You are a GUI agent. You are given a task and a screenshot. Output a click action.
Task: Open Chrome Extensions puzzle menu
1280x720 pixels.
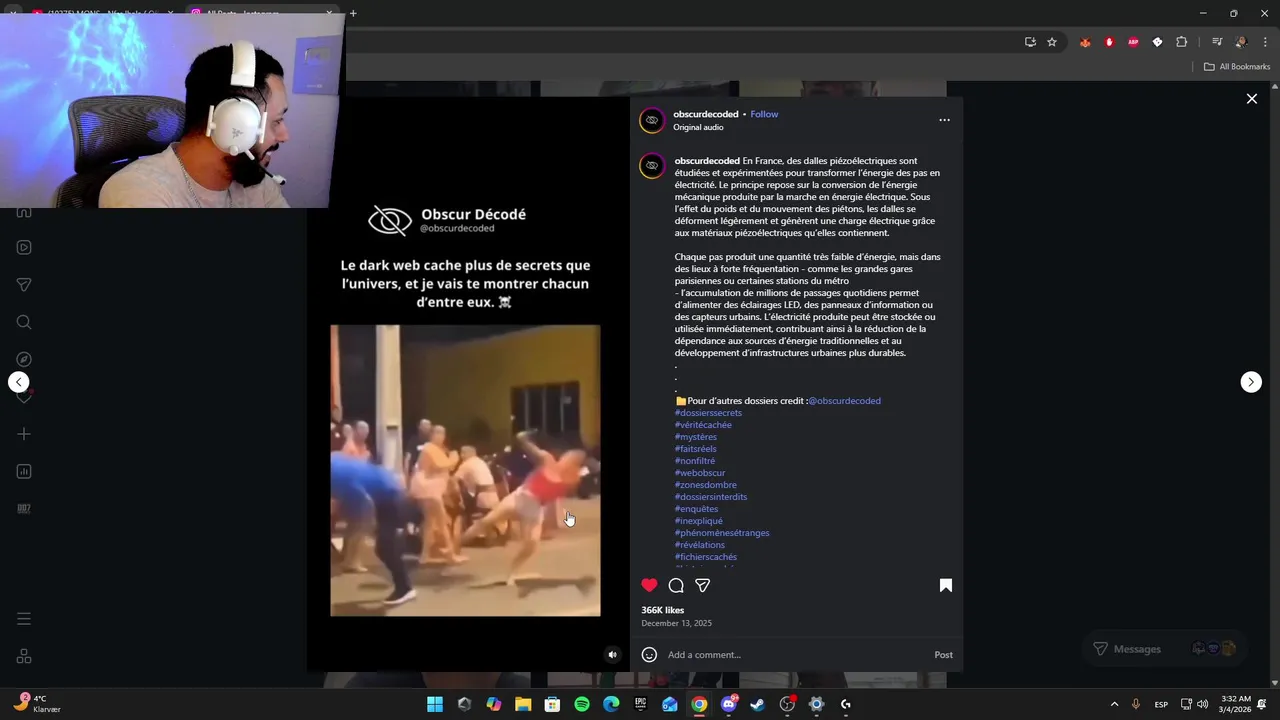coord(1181,42)
